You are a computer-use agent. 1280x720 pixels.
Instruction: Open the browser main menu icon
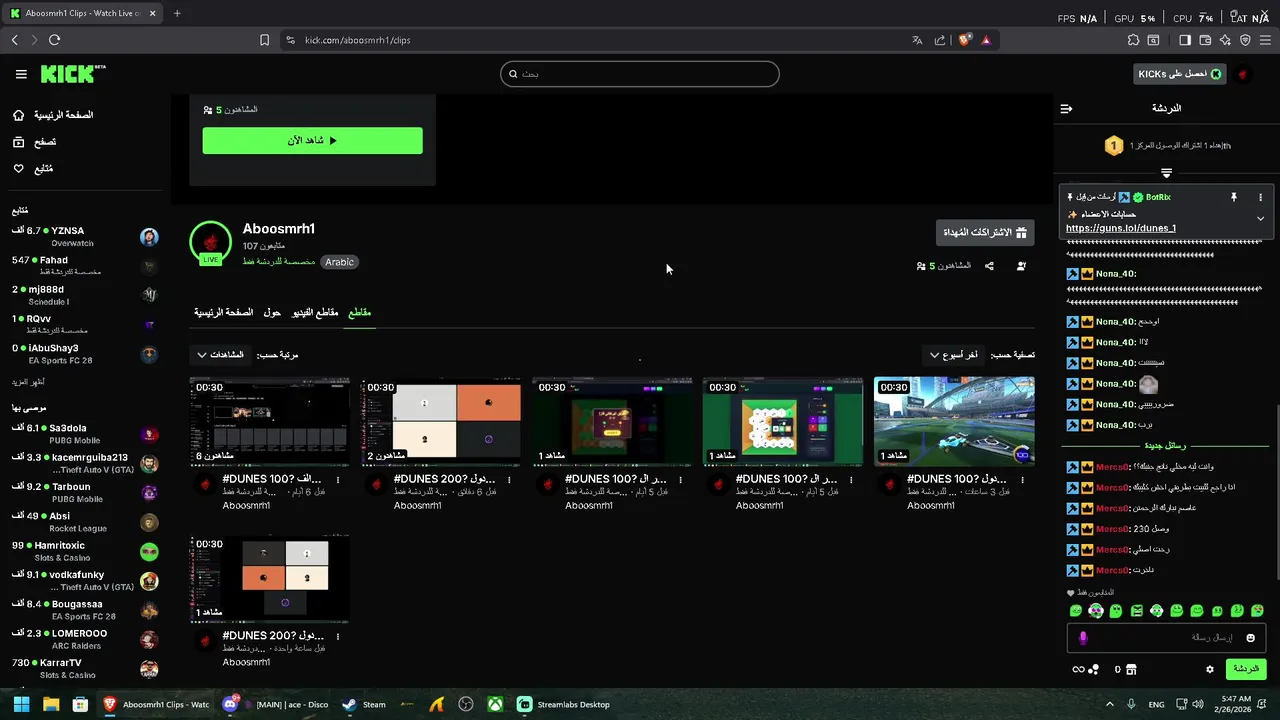[x=1266, y=40]
